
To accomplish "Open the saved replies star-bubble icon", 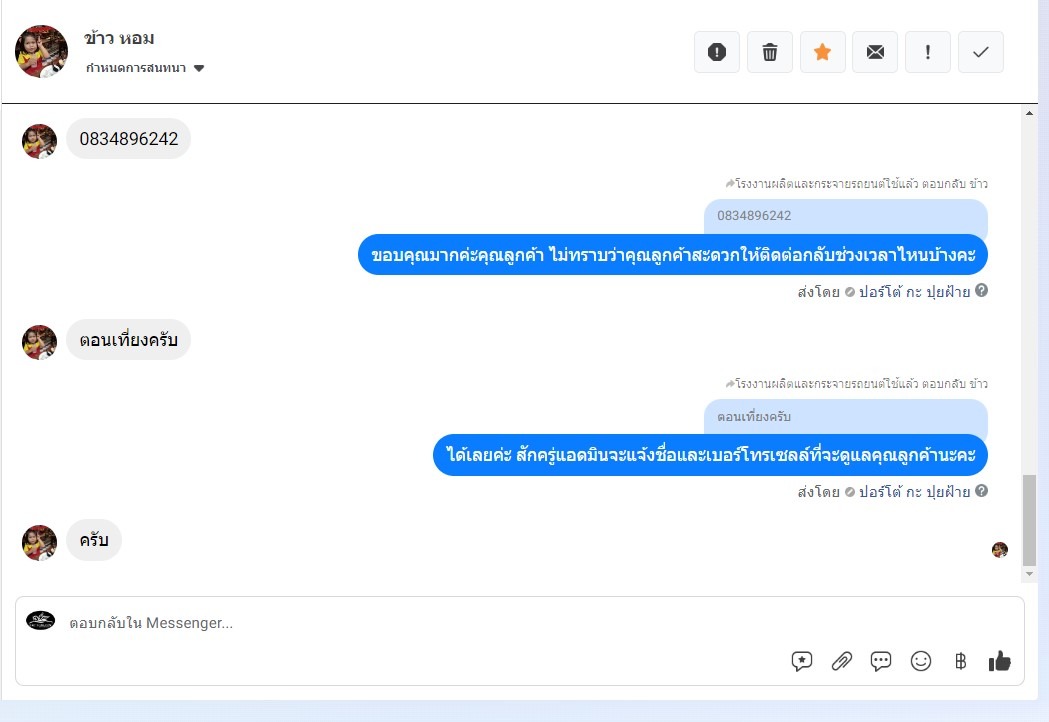I will [801, 661].
